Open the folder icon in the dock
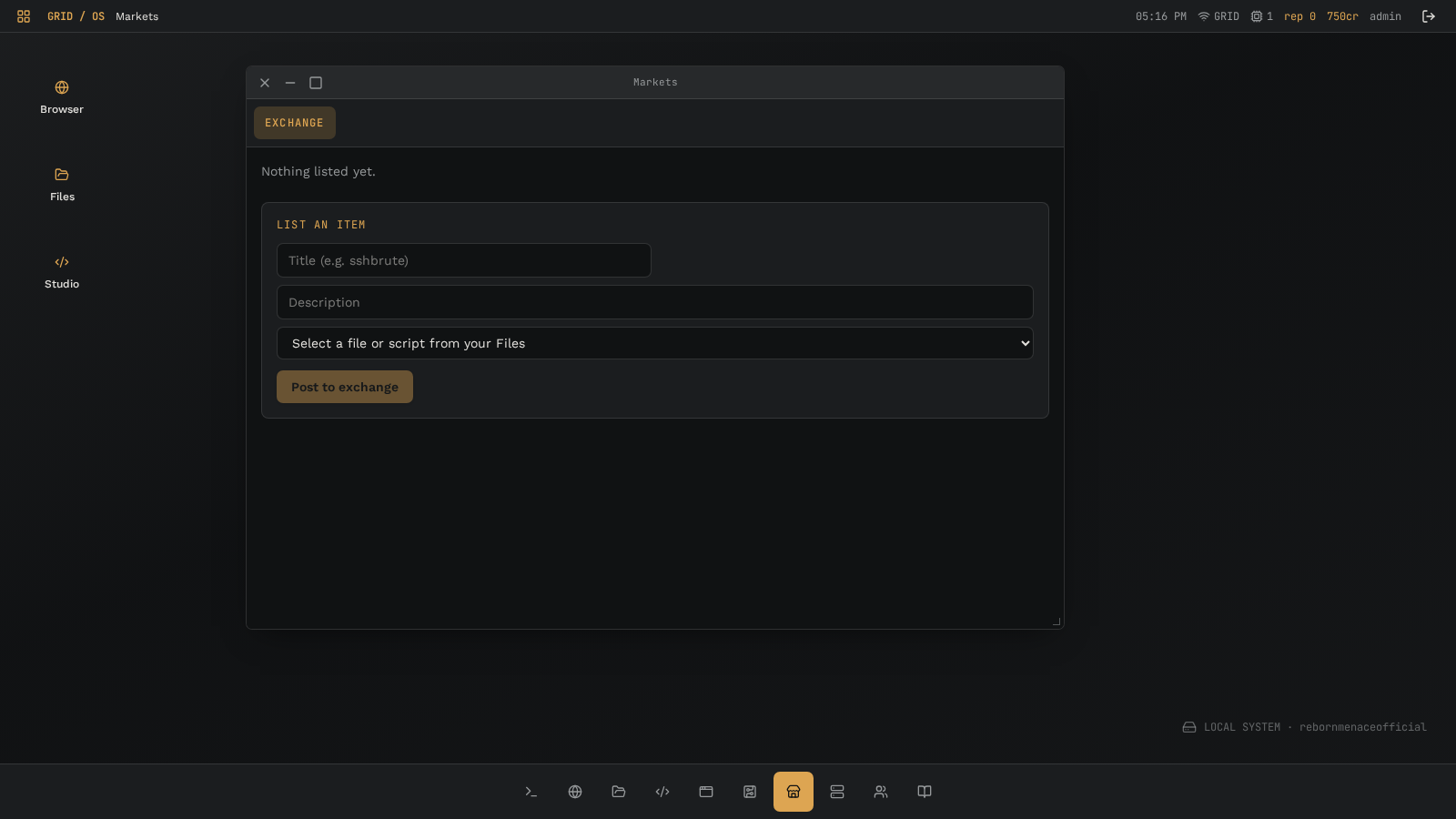1456x819 pixels. tap(619, 792)
